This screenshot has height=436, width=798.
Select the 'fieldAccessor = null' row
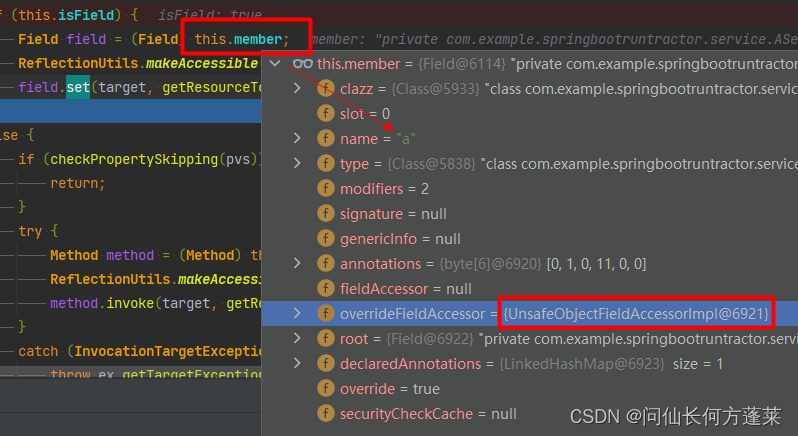(x=530, y=288)
